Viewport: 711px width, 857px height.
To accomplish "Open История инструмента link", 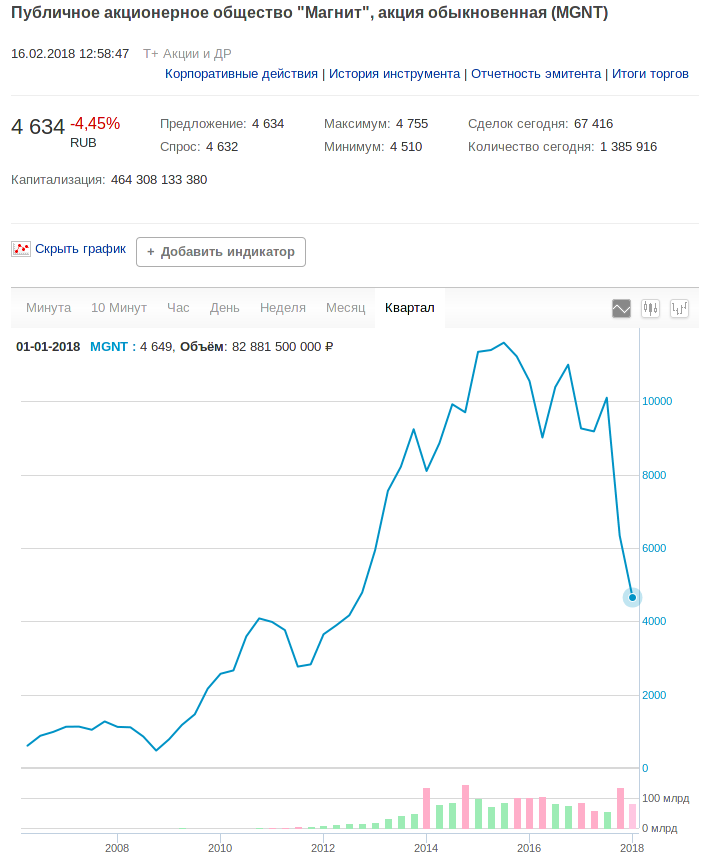I will click(x=394, y=74).
